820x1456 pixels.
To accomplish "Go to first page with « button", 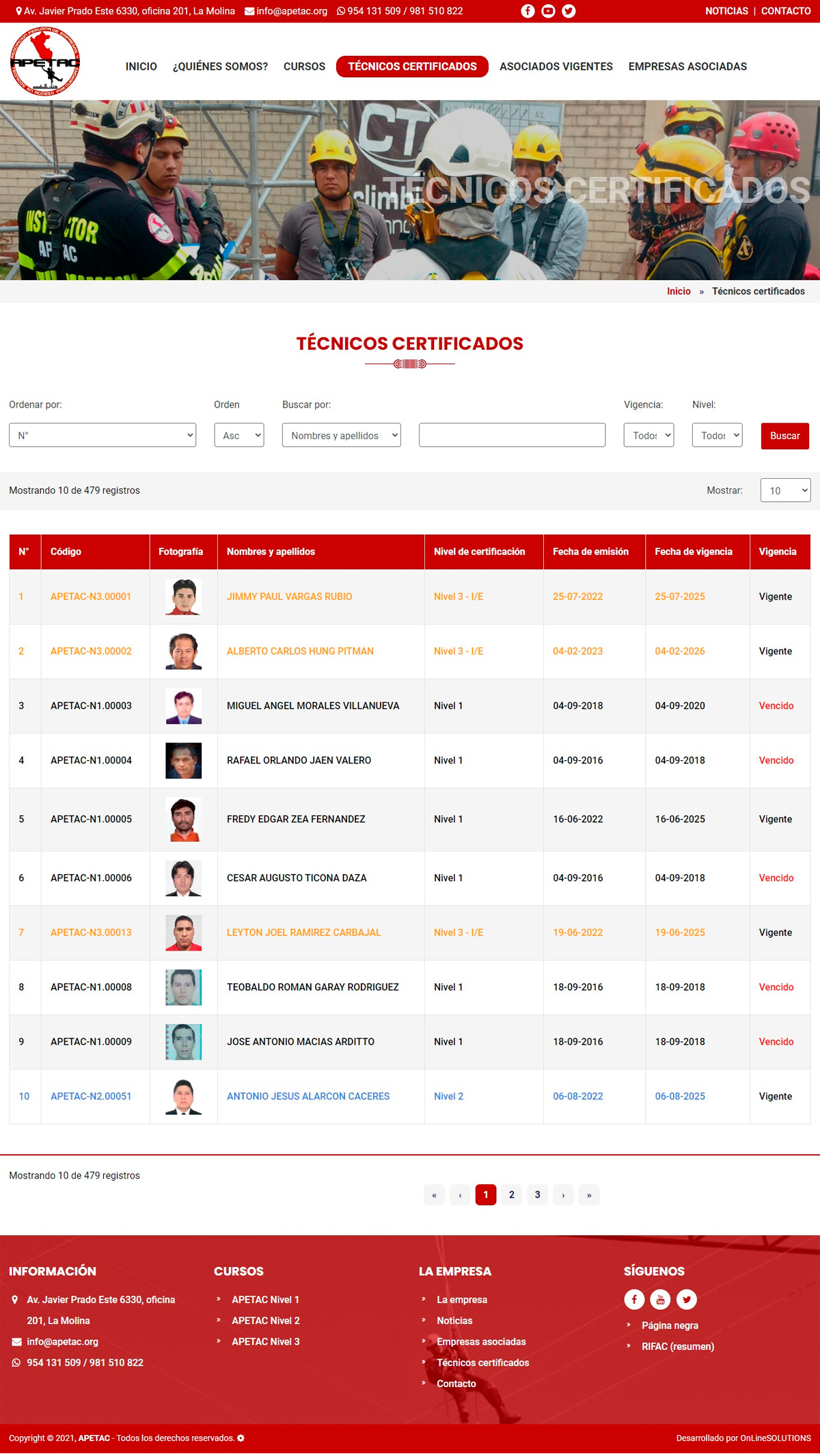I will 434,1194.
